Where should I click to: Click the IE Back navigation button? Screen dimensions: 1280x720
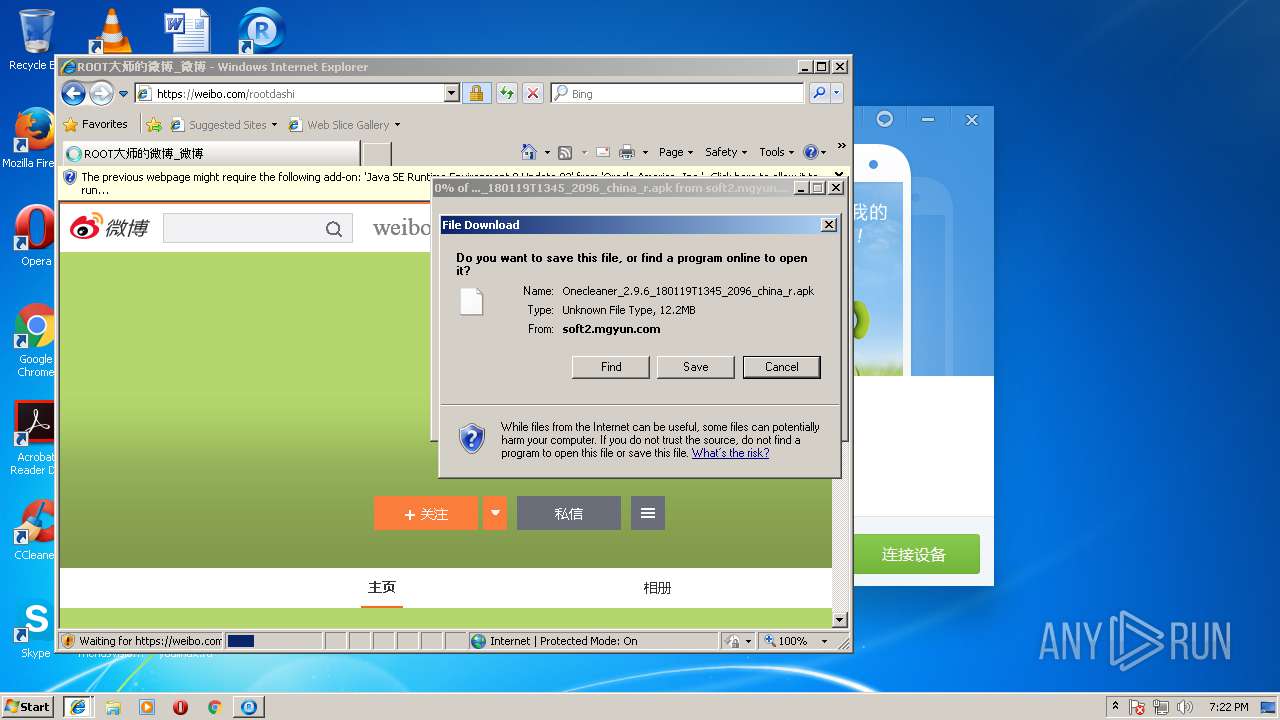73,93
